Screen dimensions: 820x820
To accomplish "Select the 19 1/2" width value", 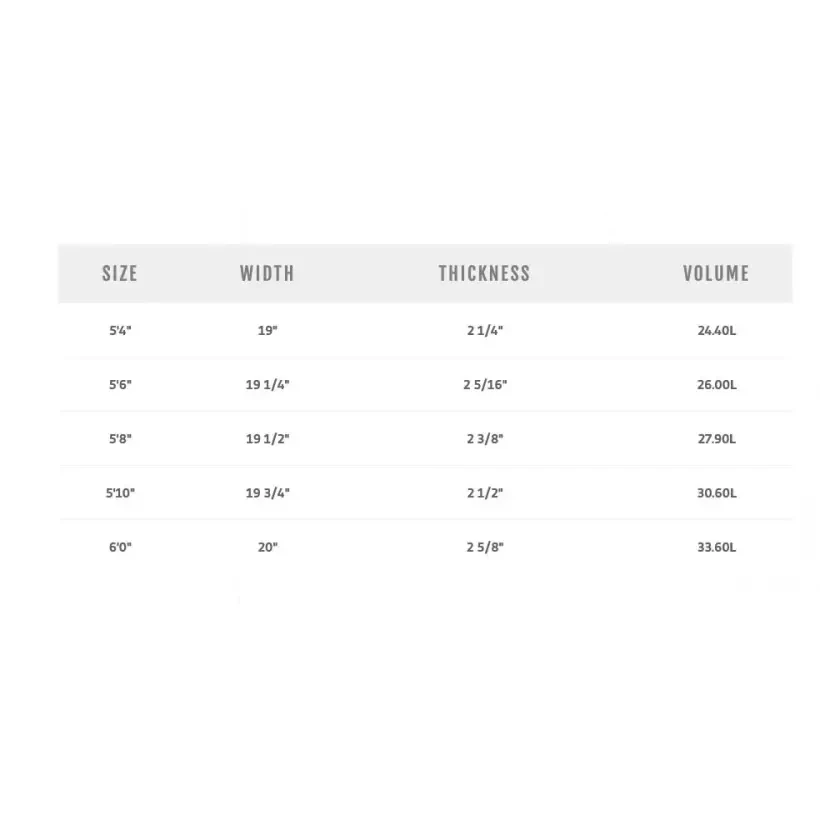I will pyautogui.click(x=267, y=438).
